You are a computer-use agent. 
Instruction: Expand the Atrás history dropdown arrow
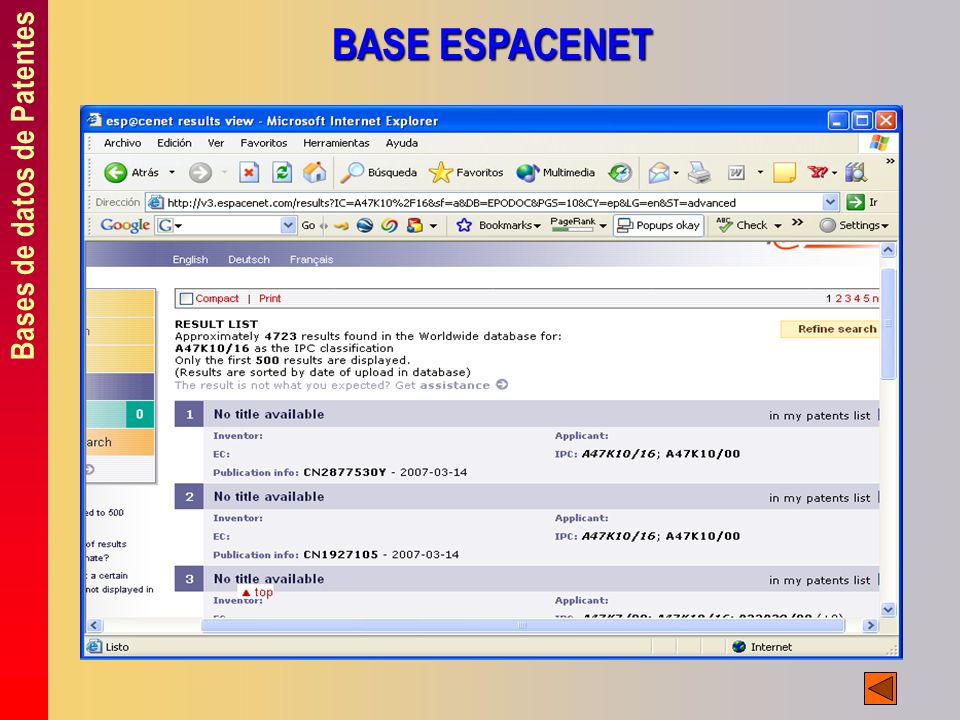(172, 173)
